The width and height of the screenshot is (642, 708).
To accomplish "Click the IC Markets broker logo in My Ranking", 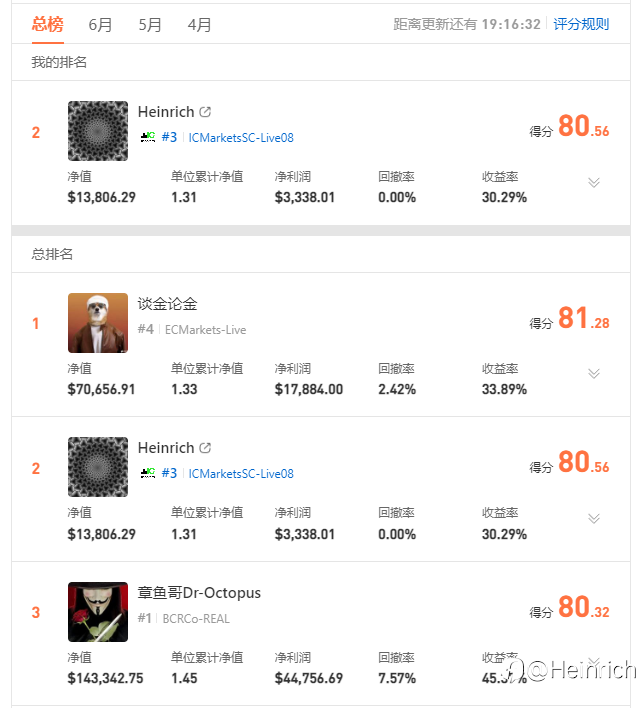I will click(148, 137).
